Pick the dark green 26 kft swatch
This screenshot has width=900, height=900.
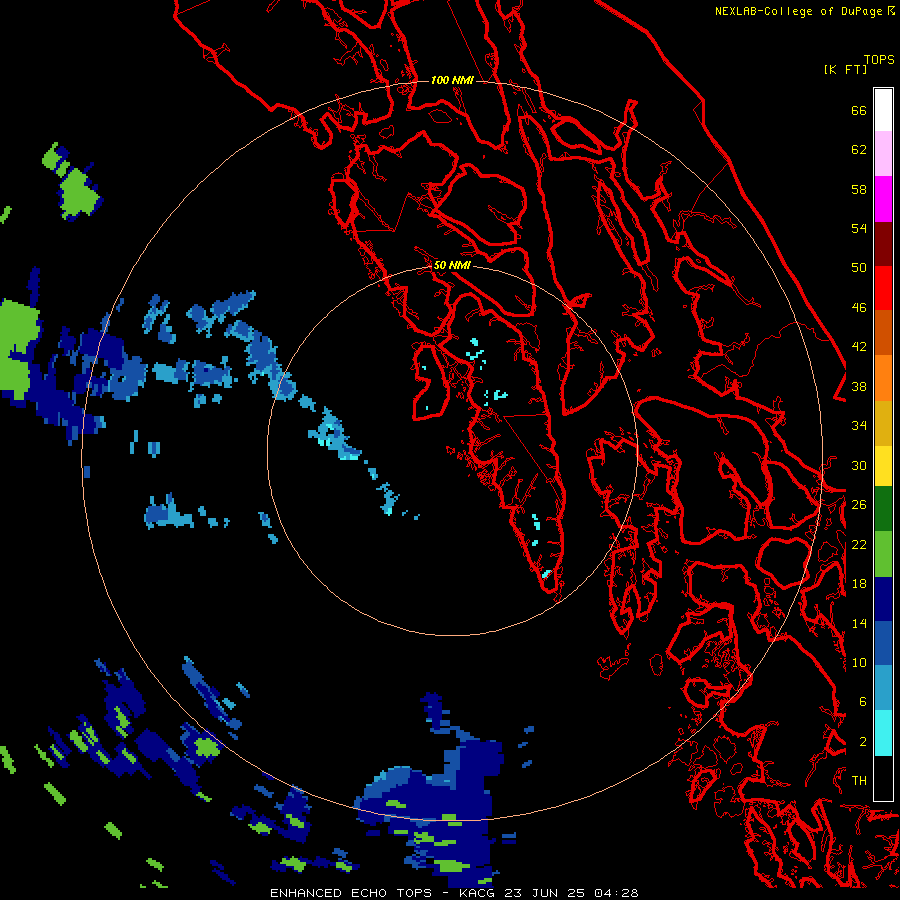[883, 509]
